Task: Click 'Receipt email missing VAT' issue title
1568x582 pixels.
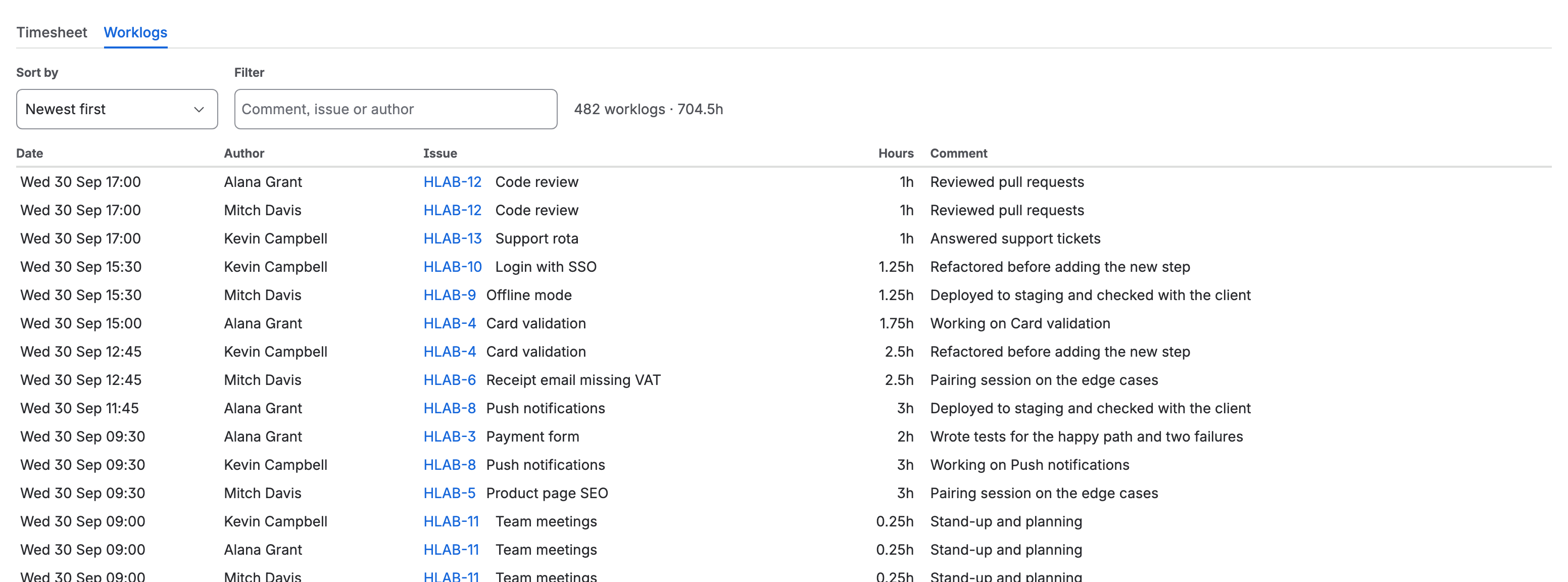Action: pyautogui.click(x=573, y=380)
